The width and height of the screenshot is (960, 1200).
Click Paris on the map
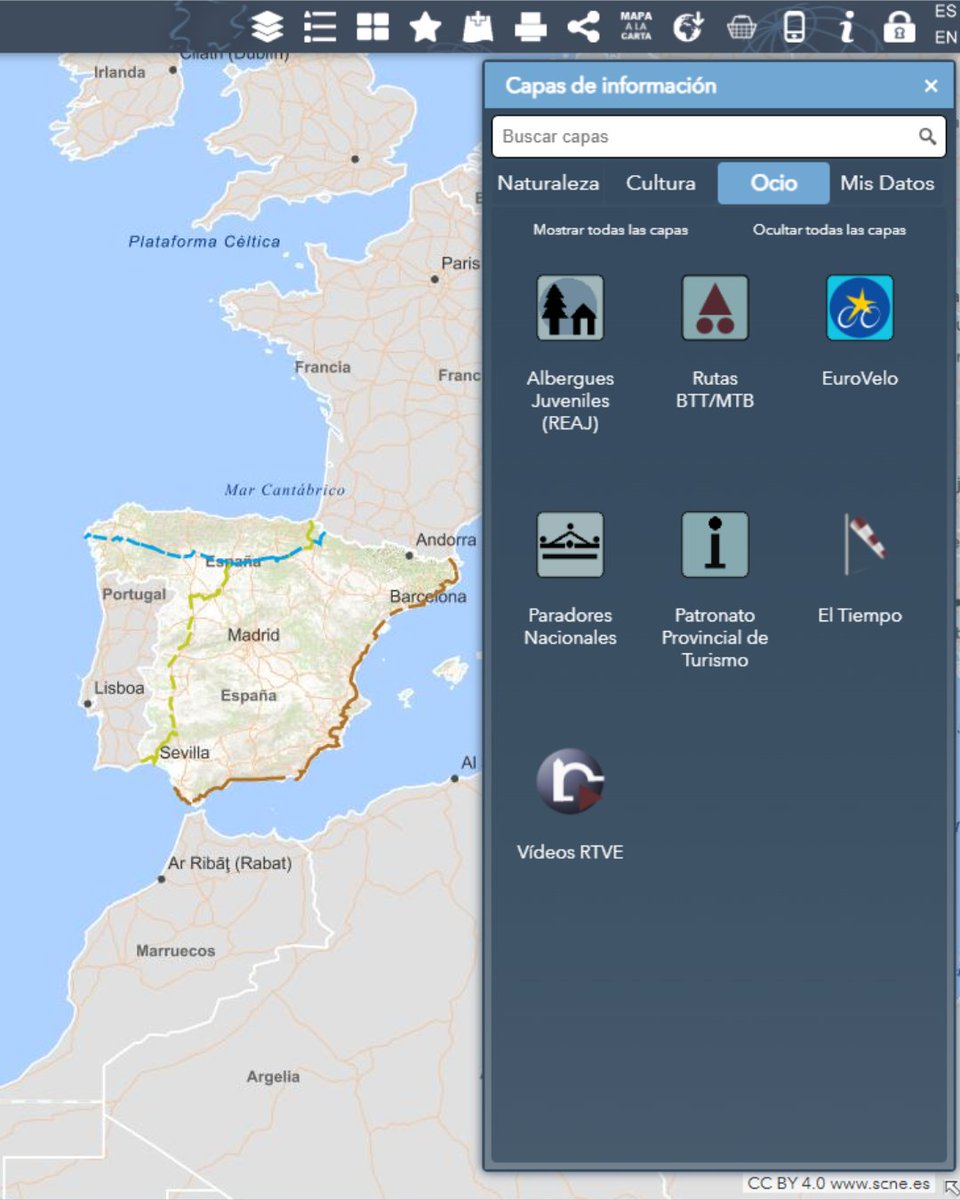(x=460, y=264)
